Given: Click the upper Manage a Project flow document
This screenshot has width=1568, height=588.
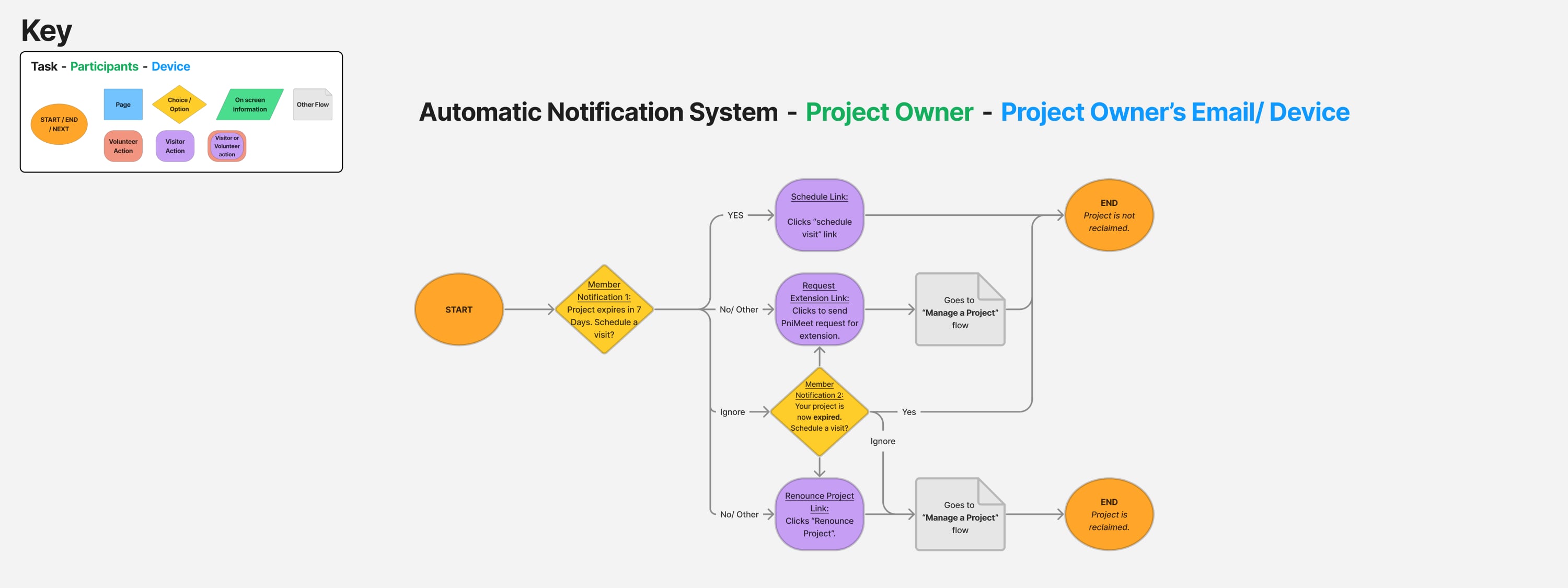Looking at the screenshot, I should (960, 309).
